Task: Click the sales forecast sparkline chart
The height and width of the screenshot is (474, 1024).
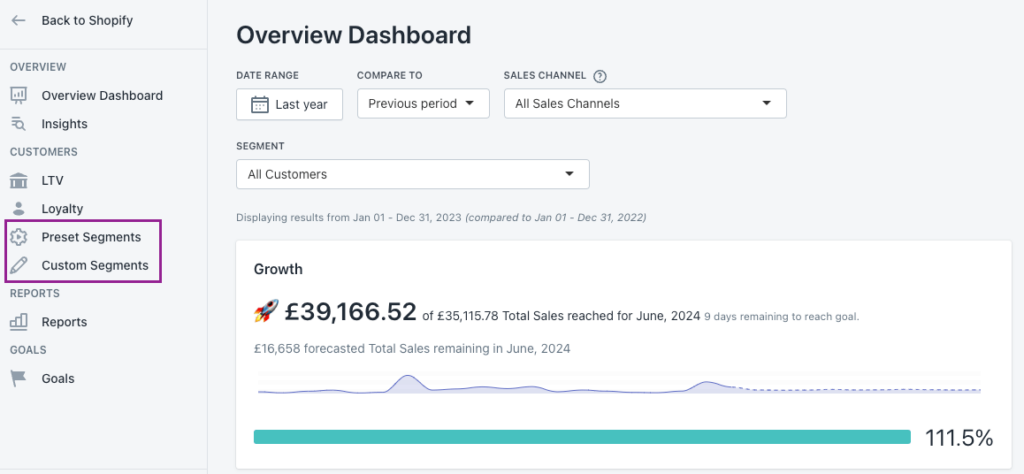Action: 619,385
